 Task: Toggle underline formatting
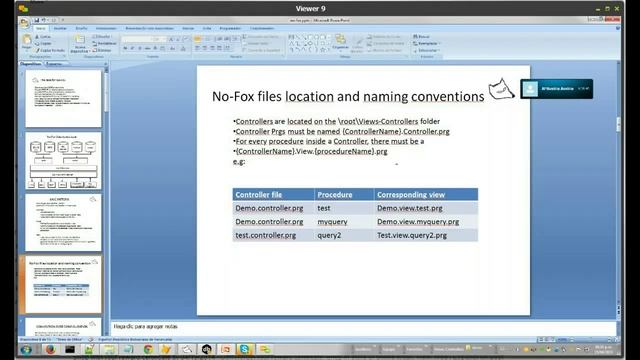pyautogui.click(x=140, y=48)
